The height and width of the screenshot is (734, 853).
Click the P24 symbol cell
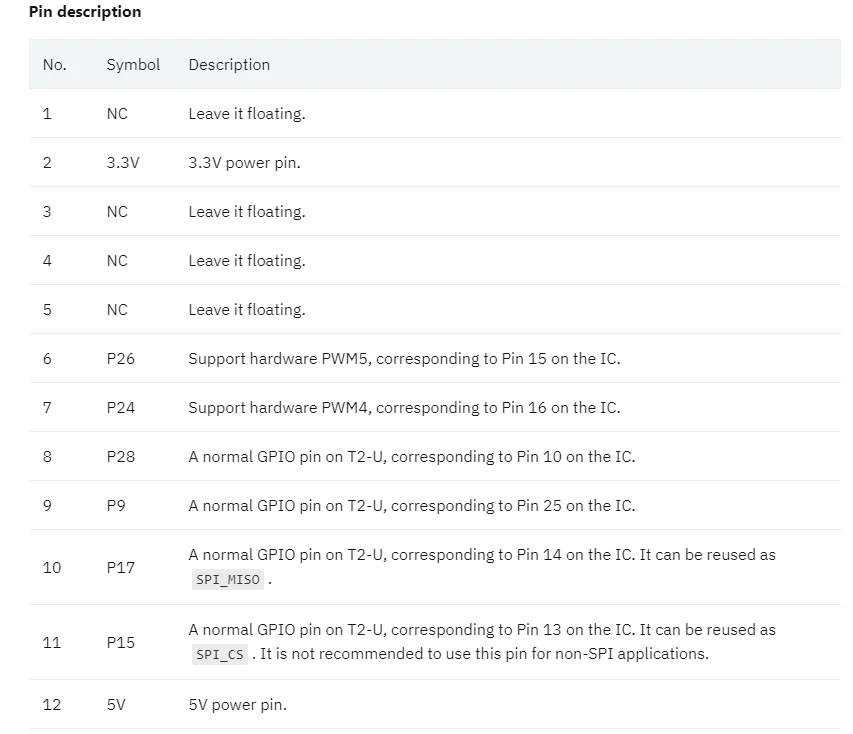(121, 408)
